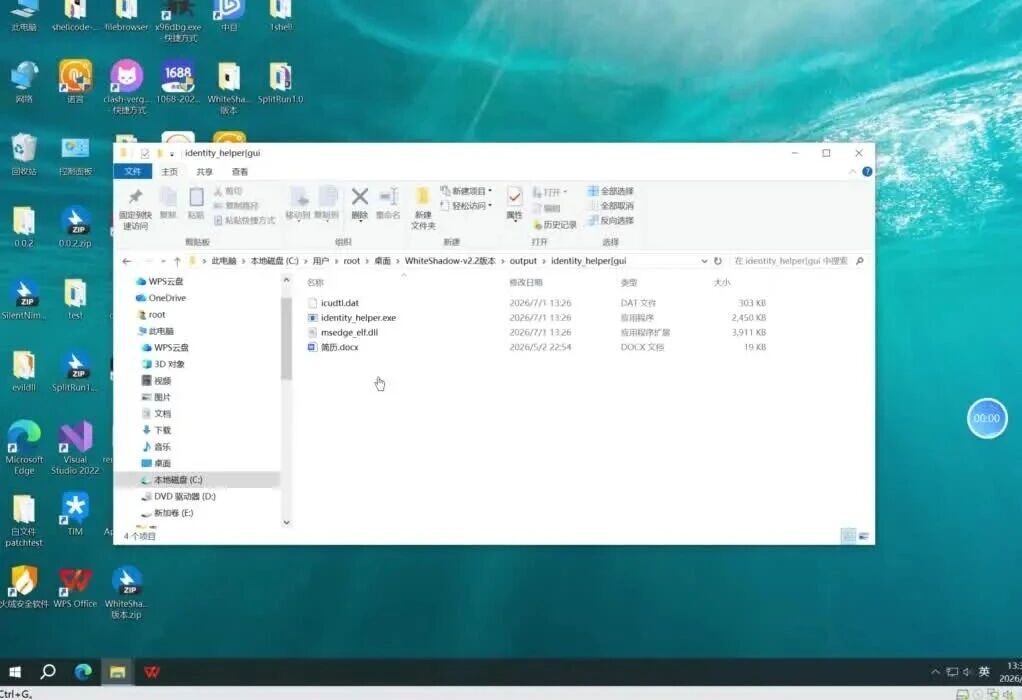This screenshot has height=700, width=1022.
Task: Sort by the Date modified column header
Action: click(525, 283)
